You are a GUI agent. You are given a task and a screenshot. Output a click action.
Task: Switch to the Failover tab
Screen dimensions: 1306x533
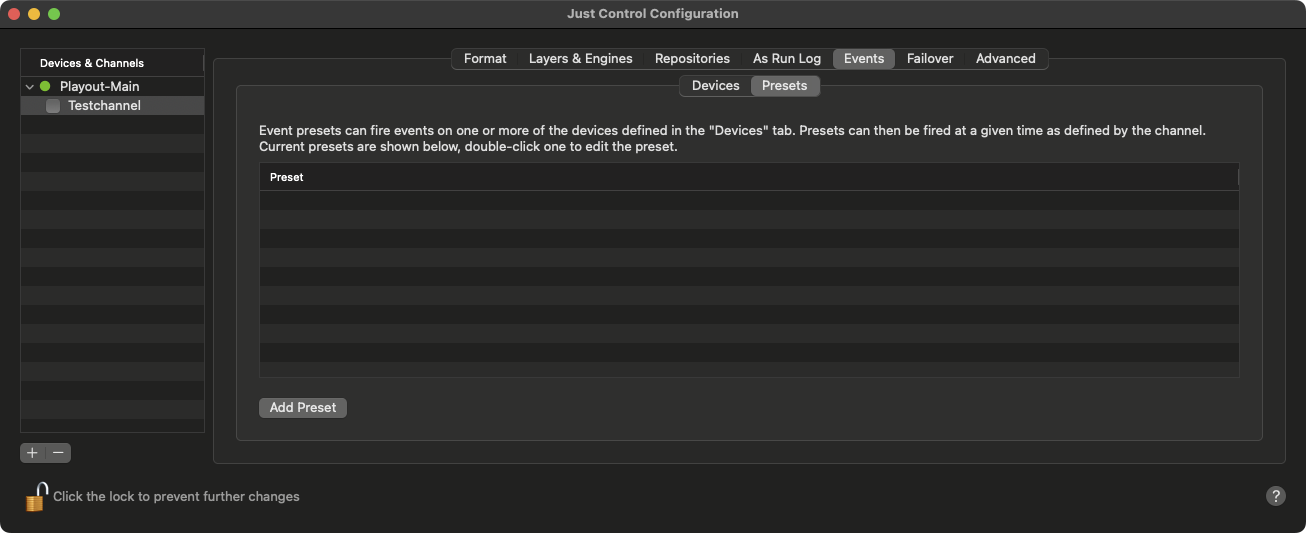pos(930,59)
